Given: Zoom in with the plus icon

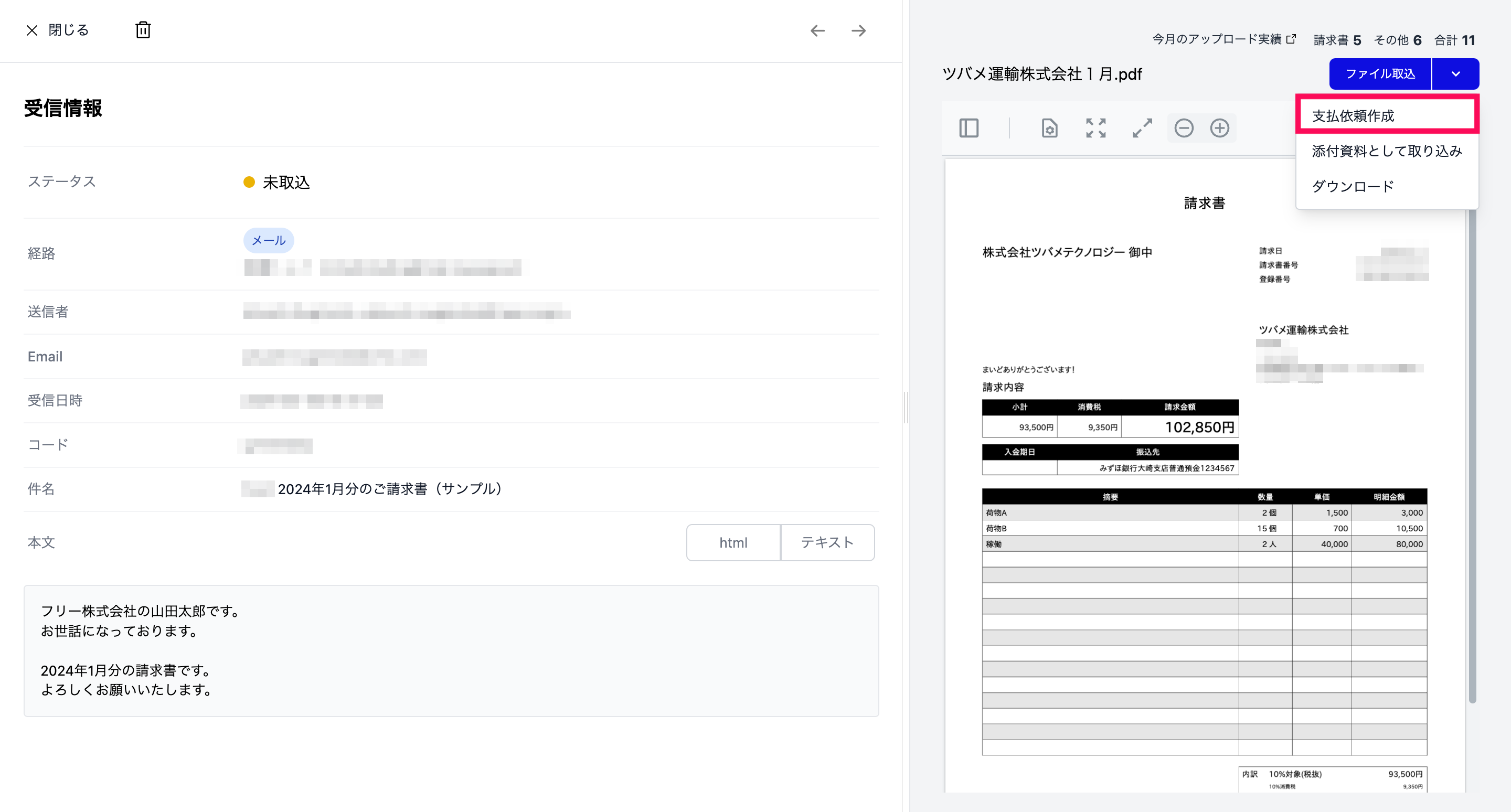Looking at the screenshot, I should (1219, 128).
